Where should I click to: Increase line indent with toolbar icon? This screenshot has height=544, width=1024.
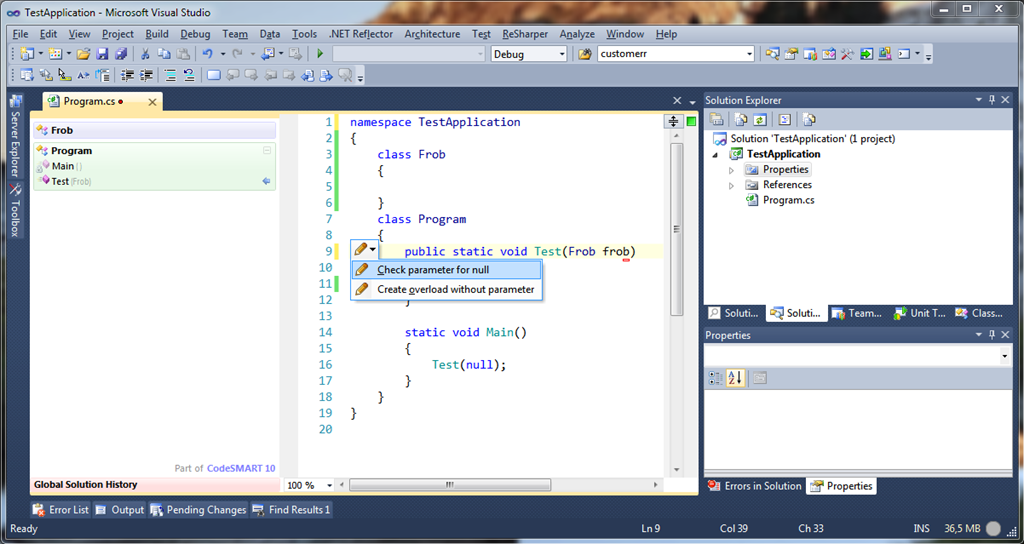tap(146, 75)
